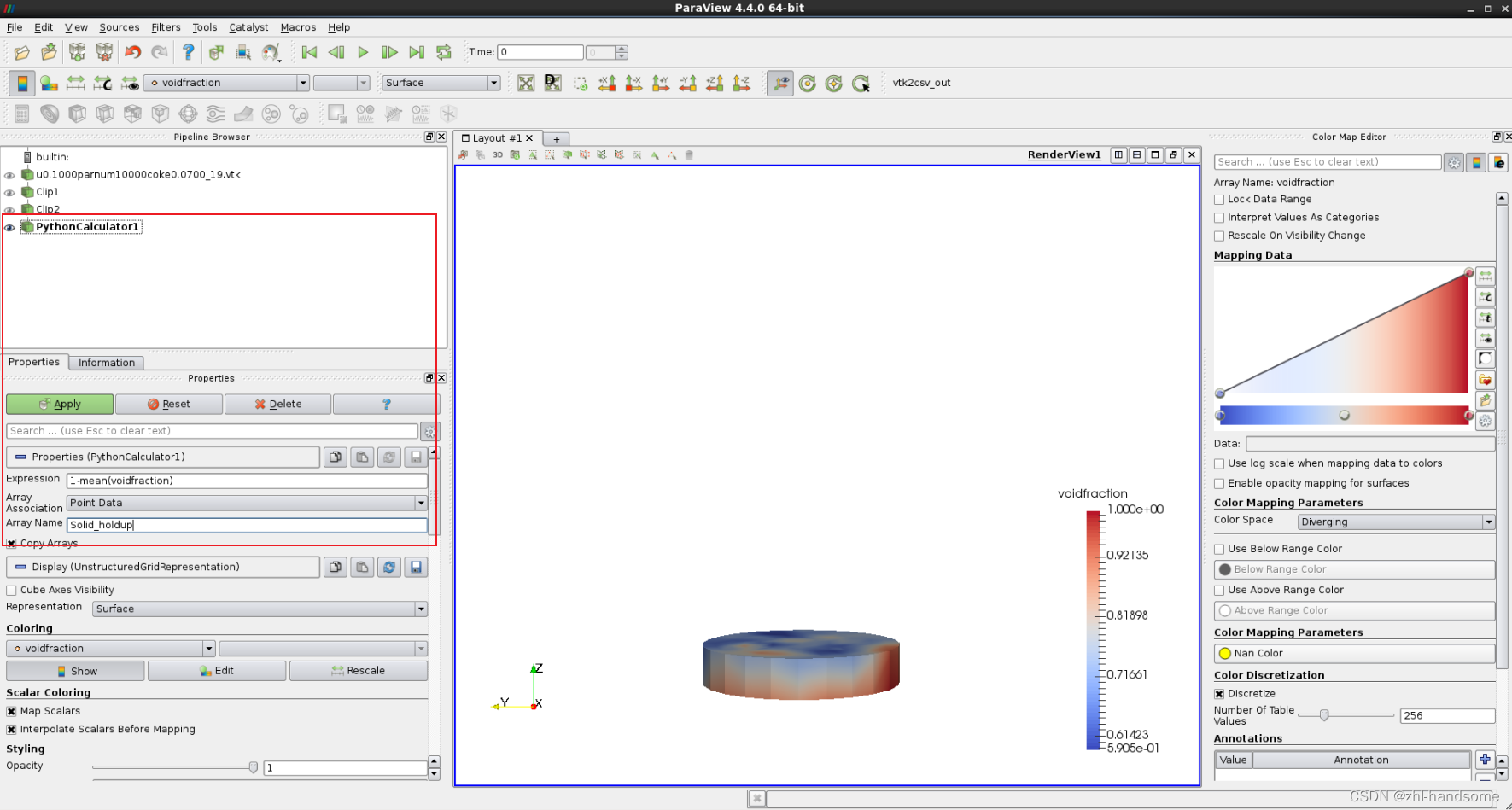Open the Color Map Editor via toolbar icon
This screenshot has width=1512, height=810.
48,83
